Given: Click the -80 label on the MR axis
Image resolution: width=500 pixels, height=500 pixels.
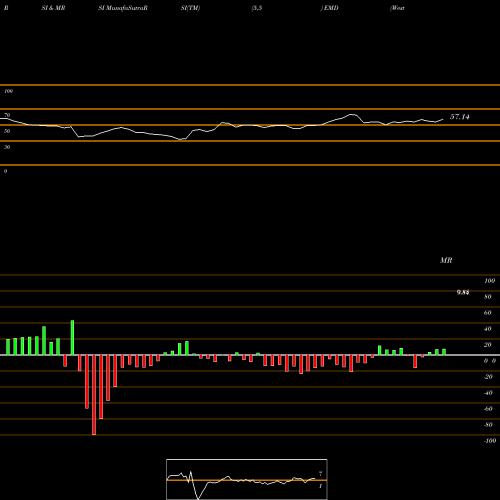Looking at the screenshot, I should (x=488, y=425).
